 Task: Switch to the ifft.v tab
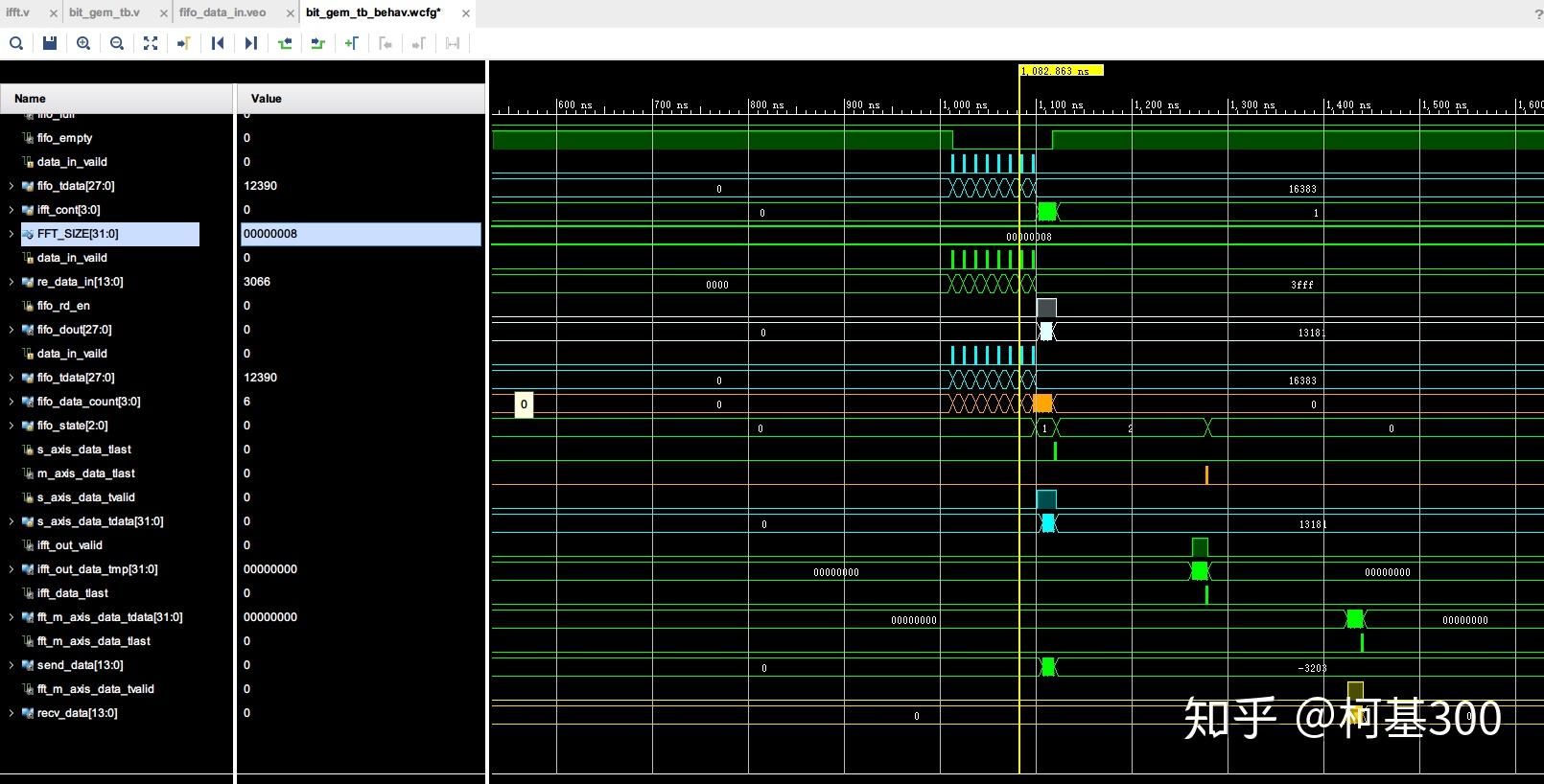coord(18,12)
